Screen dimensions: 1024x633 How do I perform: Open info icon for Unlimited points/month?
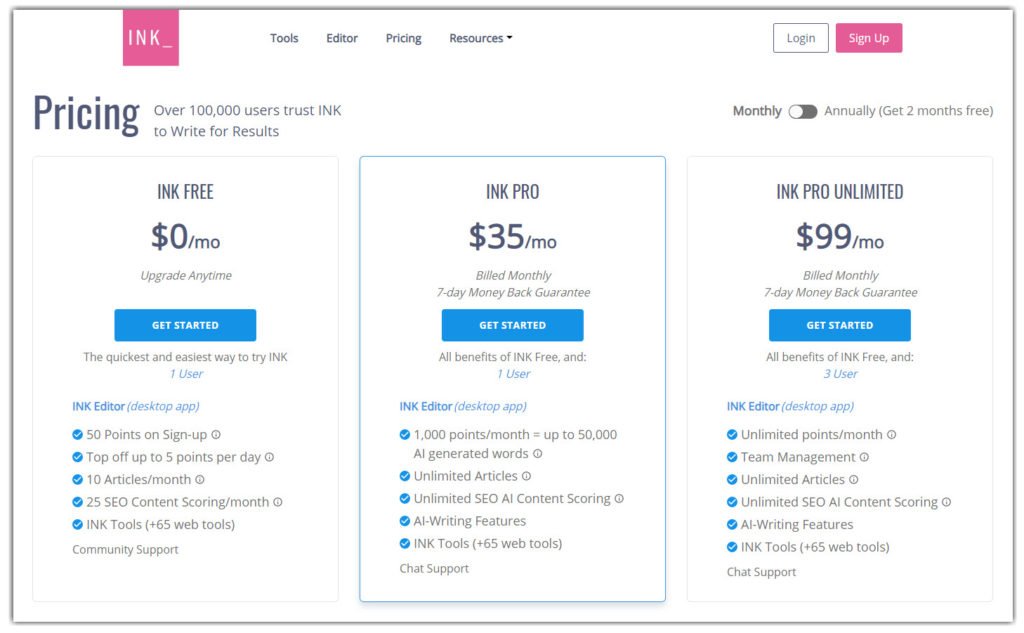pyautogui.click(x=891, y=434)
